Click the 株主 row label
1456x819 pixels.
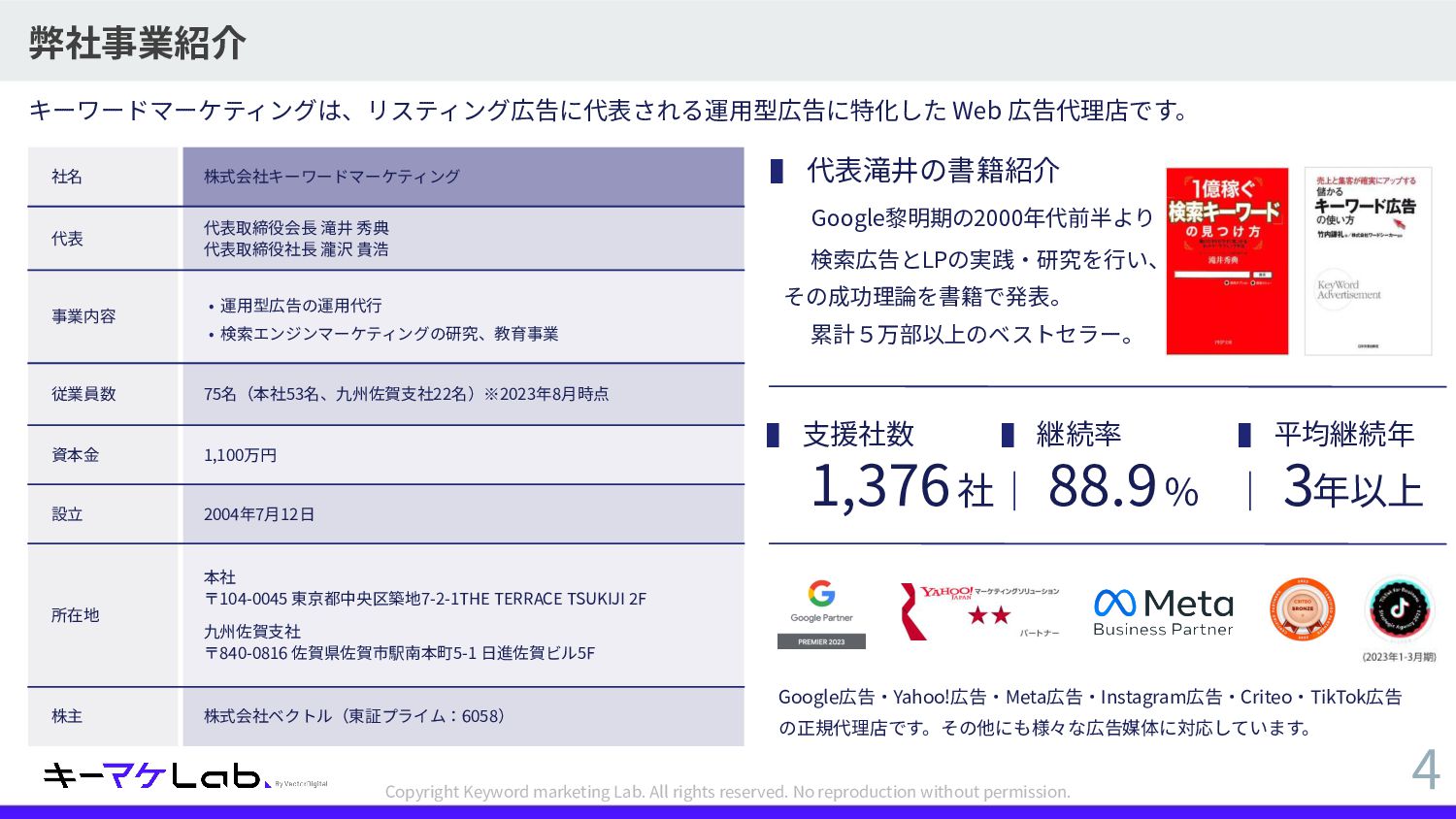67,716
